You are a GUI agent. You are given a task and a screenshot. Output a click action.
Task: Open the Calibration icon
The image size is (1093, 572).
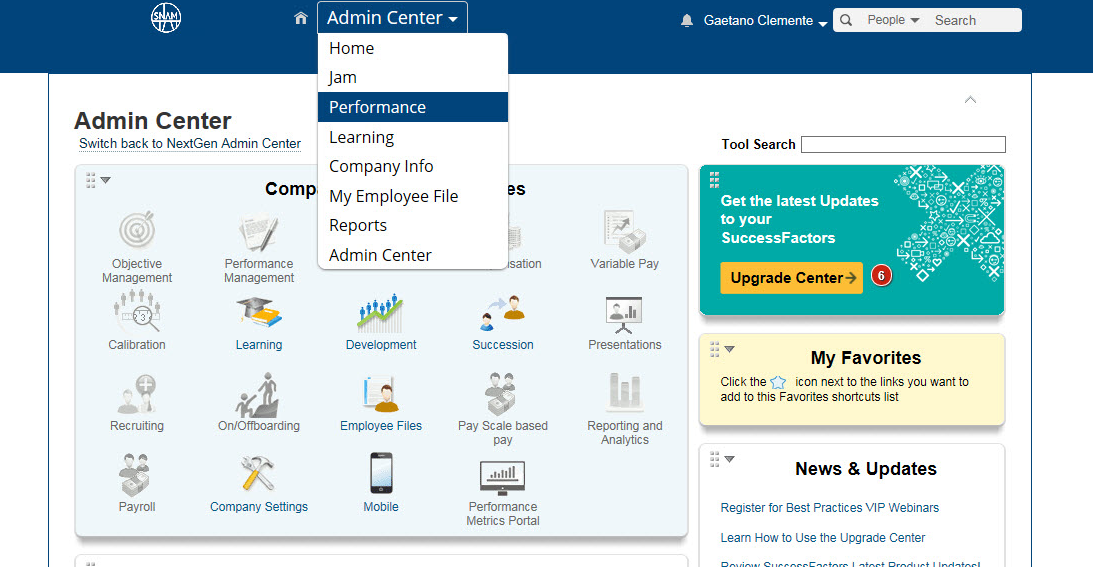(137, 311)
